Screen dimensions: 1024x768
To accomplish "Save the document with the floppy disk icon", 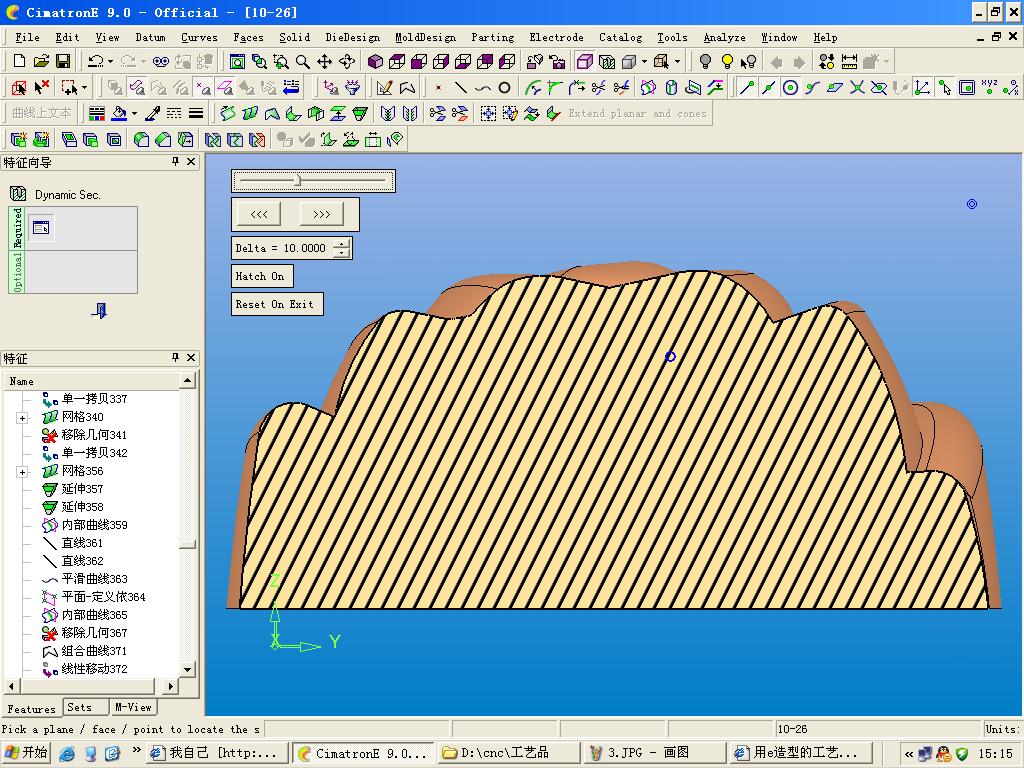I will [x=63, y=61].
